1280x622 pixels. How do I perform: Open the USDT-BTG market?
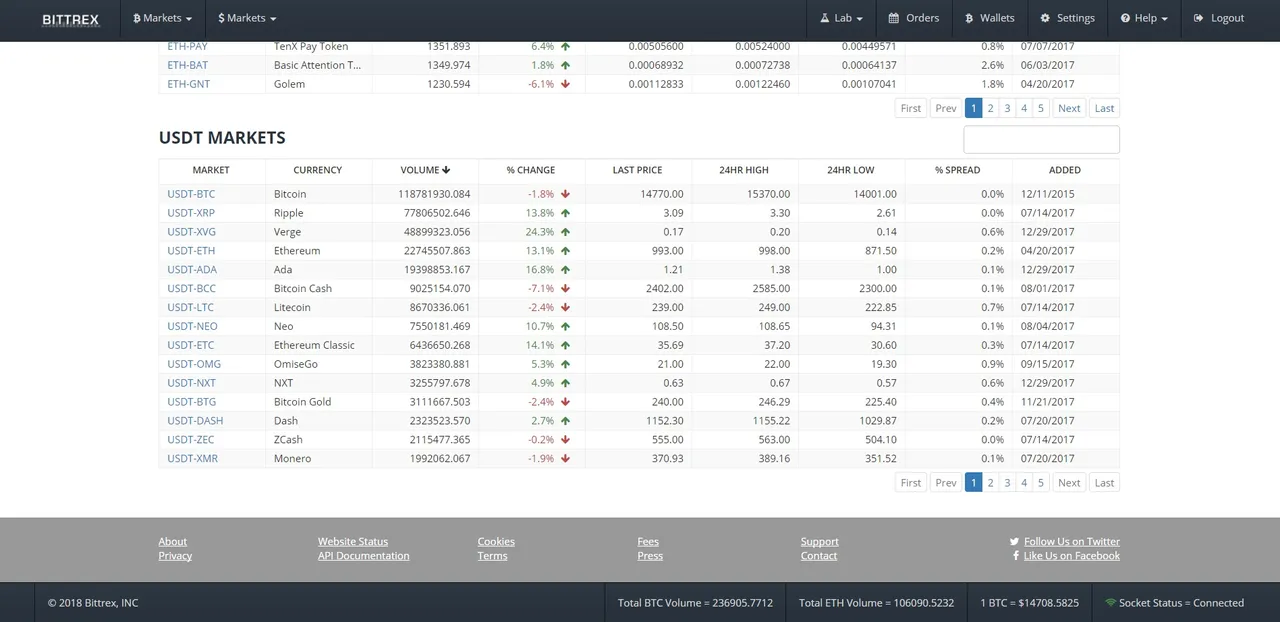191,403
